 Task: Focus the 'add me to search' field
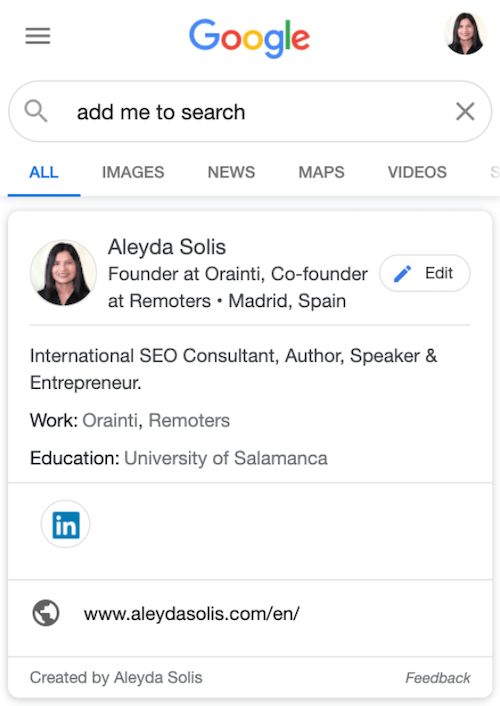(250, 111)
